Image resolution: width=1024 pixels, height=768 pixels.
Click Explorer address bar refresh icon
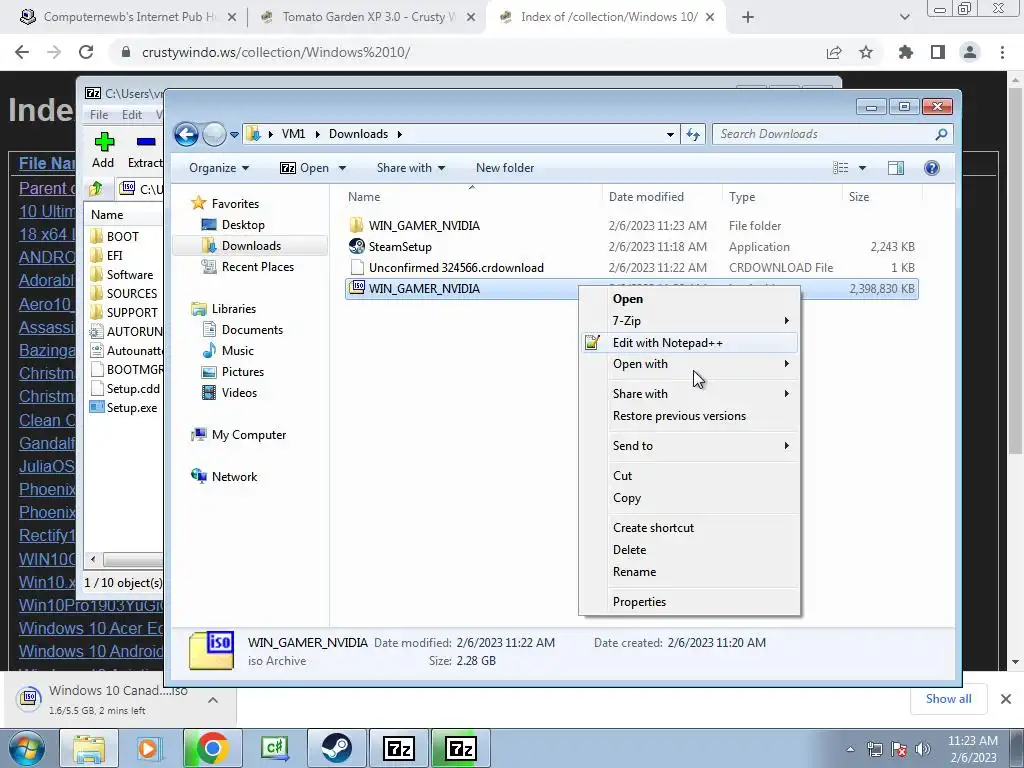point(693,135)
